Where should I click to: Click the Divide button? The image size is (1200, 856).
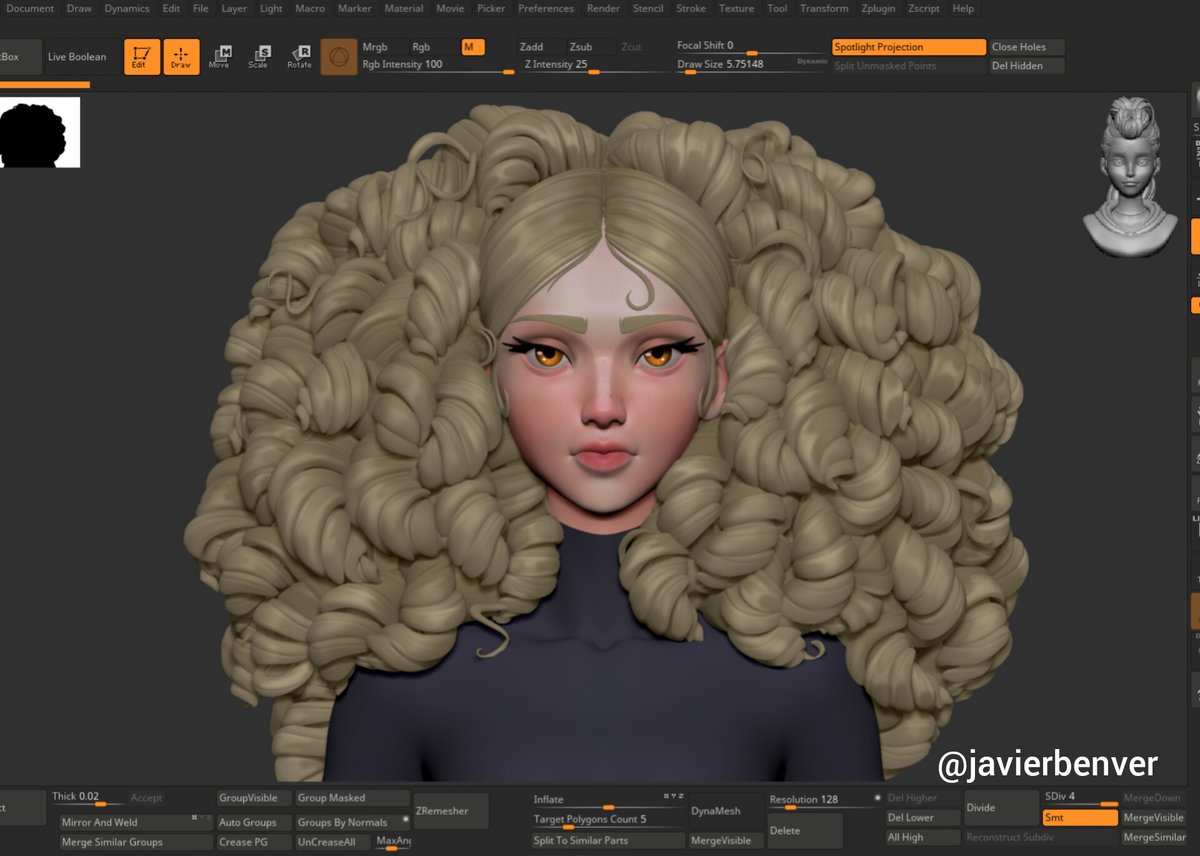click(1001, 808)
